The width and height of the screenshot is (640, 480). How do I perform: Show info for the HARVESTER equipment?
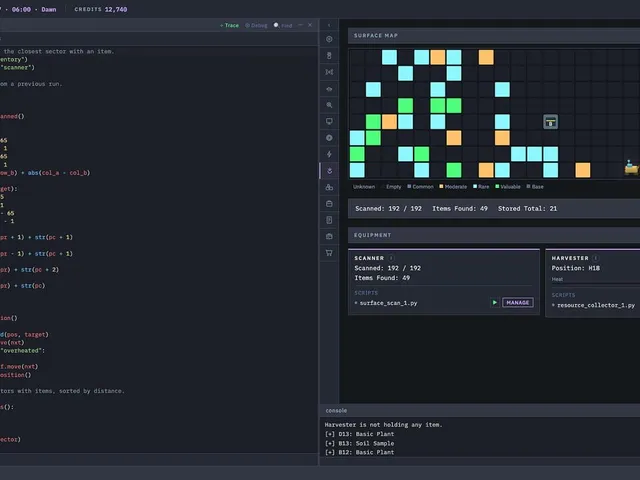(596, 258)
